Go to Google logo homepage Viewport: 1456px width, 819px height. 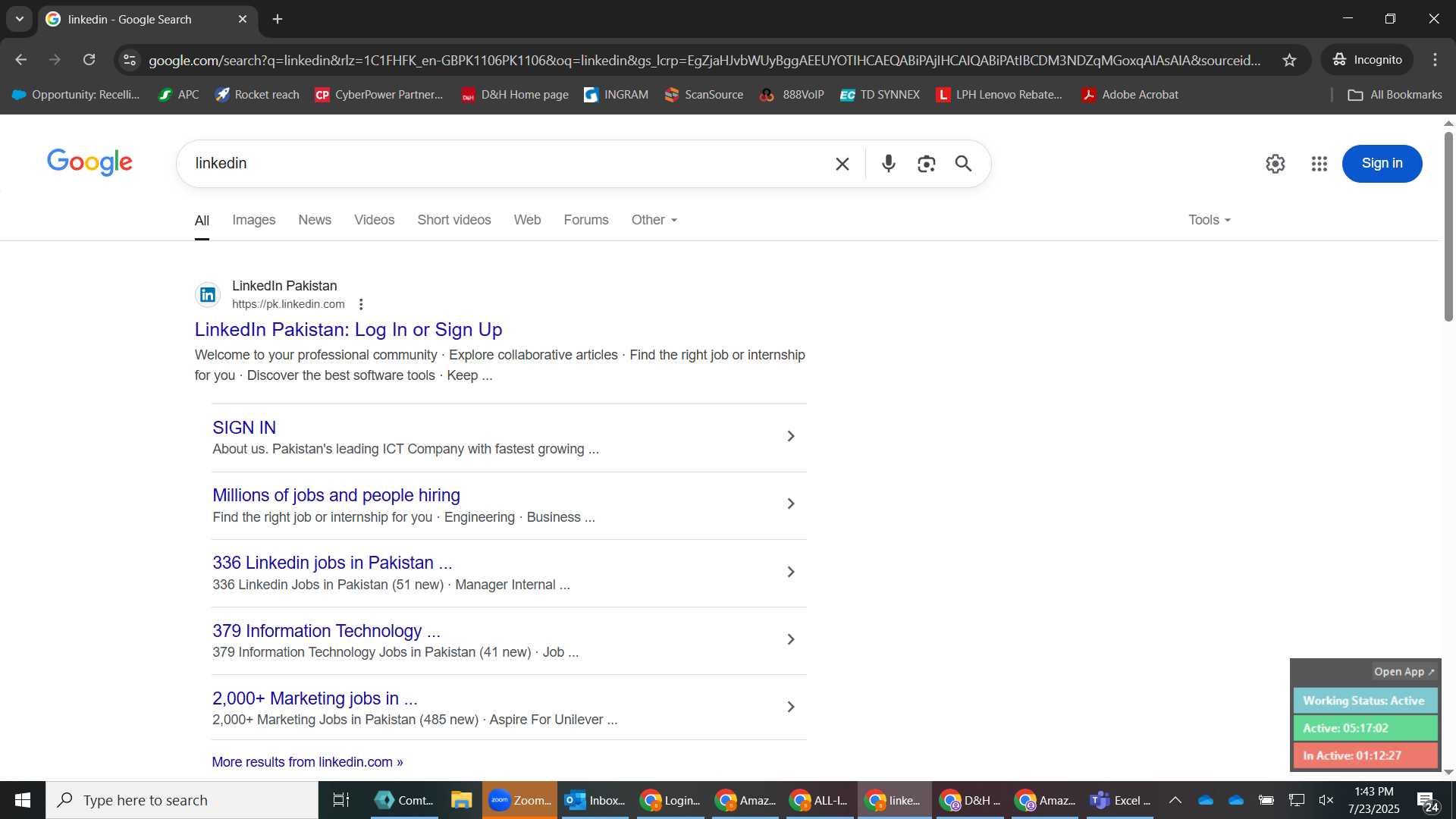[89, 162]
